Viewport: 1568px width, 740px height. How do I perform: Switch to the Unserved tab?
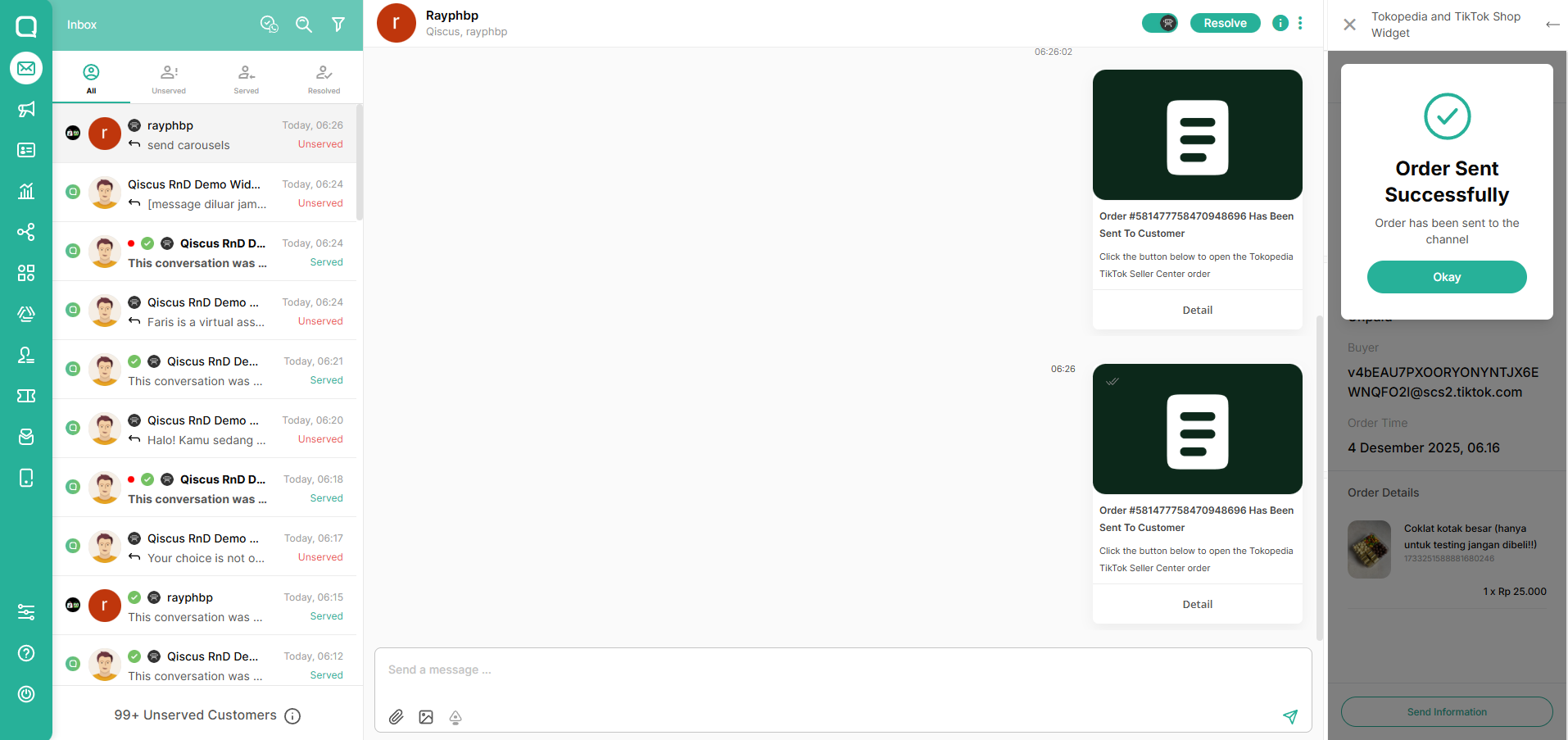pyautogui.click(x=169, y=79)
